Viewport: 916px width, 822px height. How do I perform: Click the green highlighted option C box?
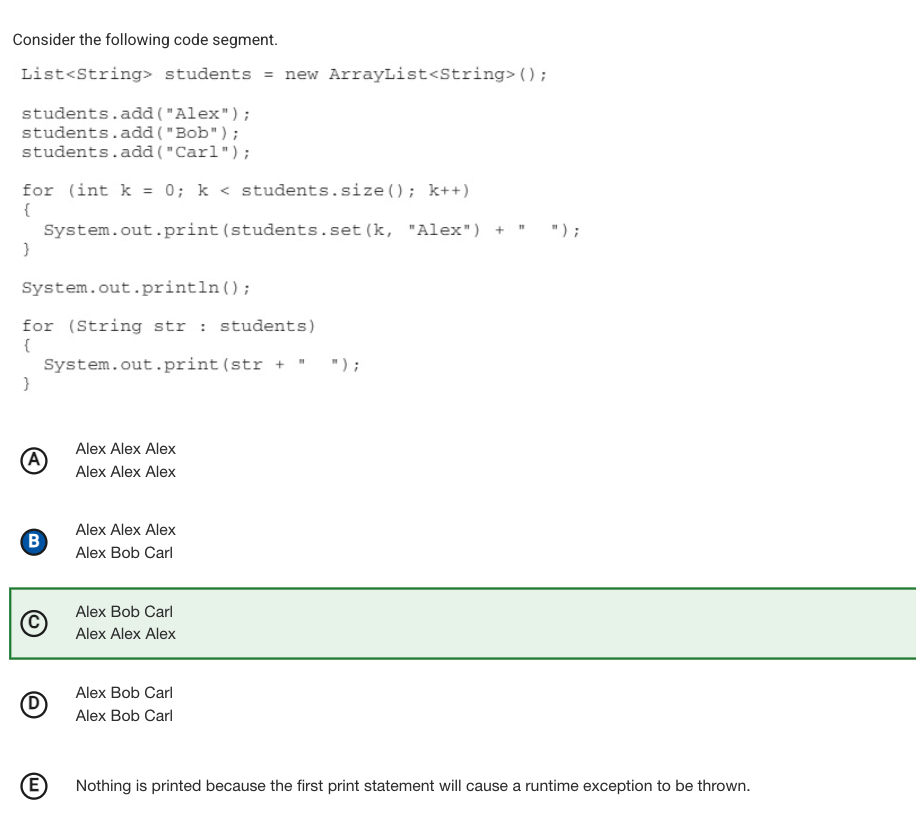coord(463,623)
